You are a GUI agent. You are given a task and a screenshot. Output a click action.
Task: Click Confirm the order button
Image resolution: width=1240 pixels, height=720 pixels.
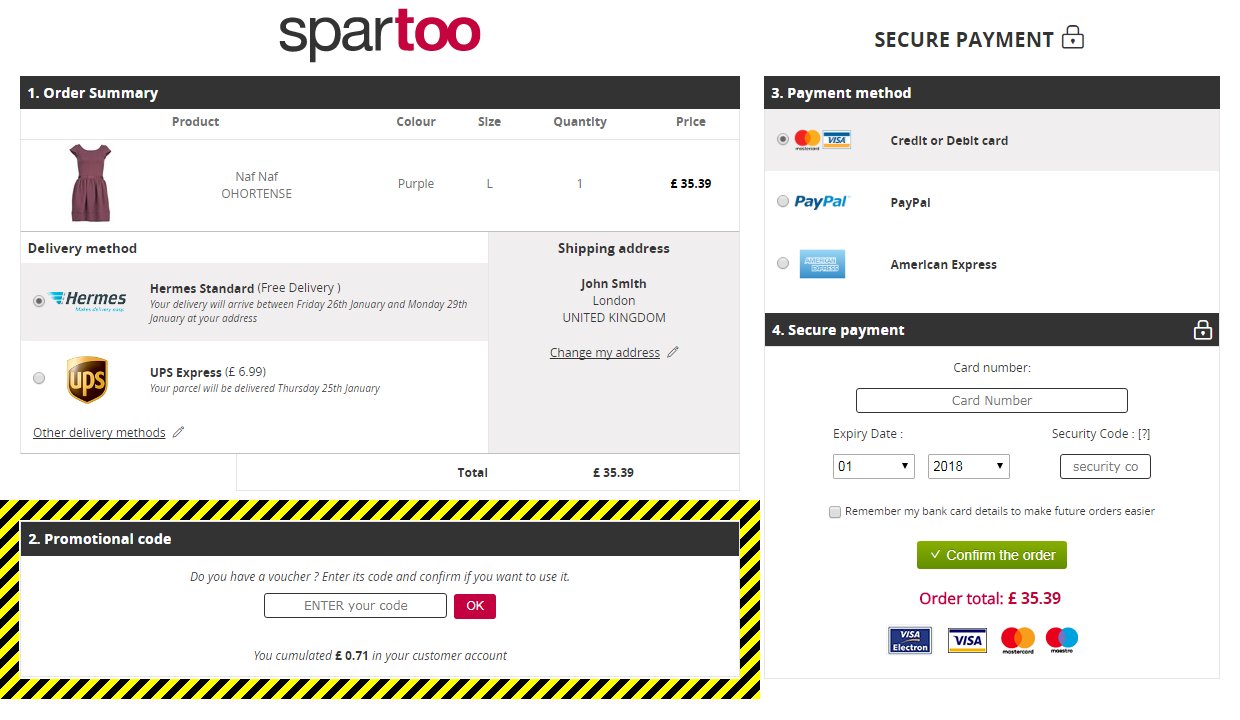(x=992, y=555)
